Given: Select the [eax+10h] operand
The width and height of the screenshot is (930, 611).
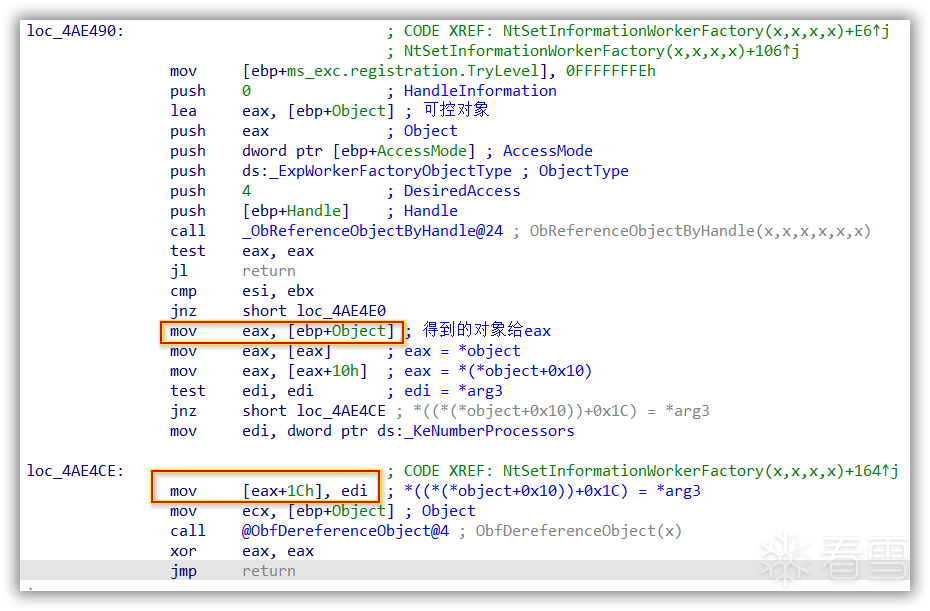Looking at the screenshot, I should [x=327, y=371].
